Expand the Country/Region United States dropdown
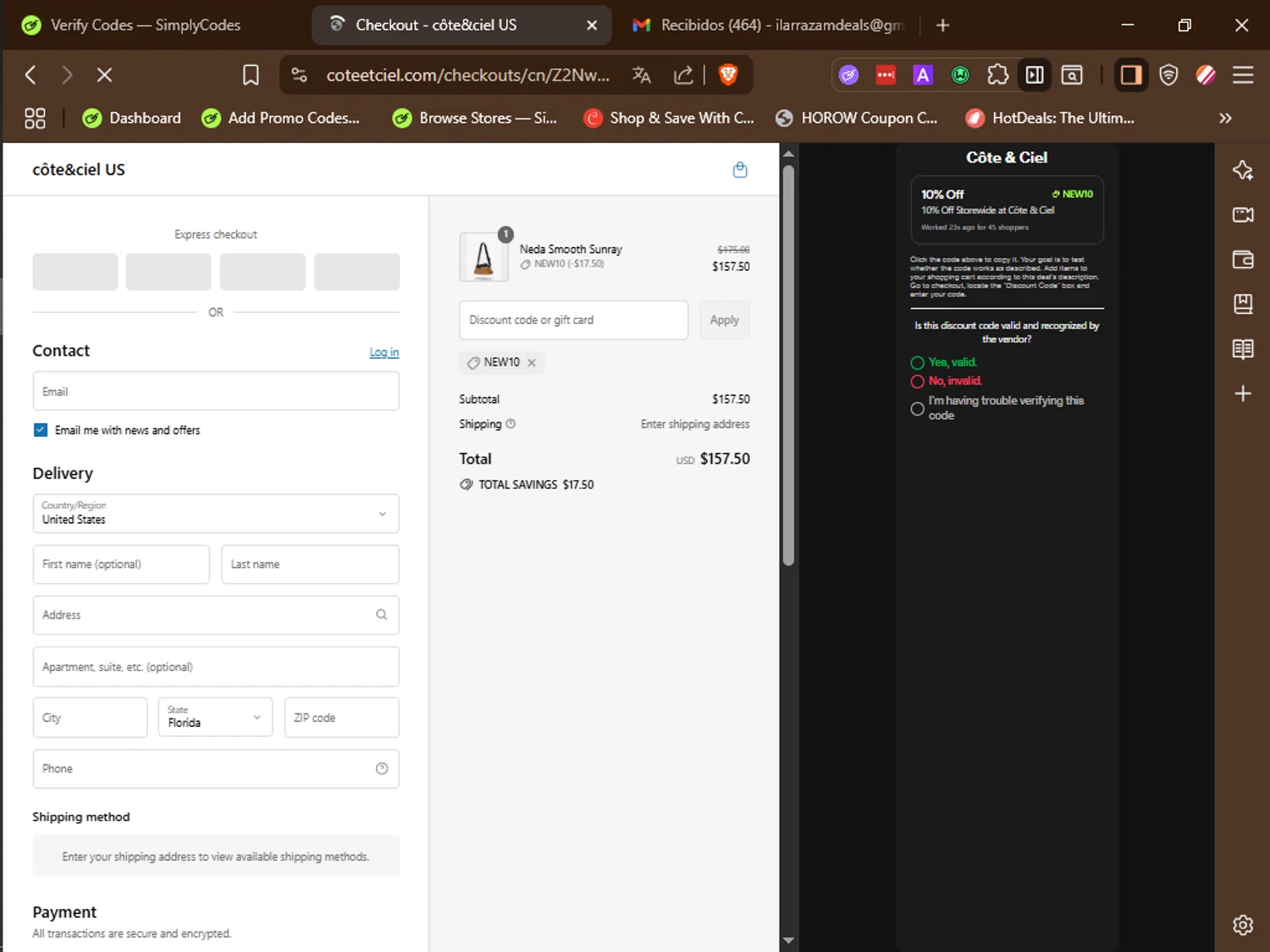The height and width of the screenshot is (952, 1270). [216, 514]
